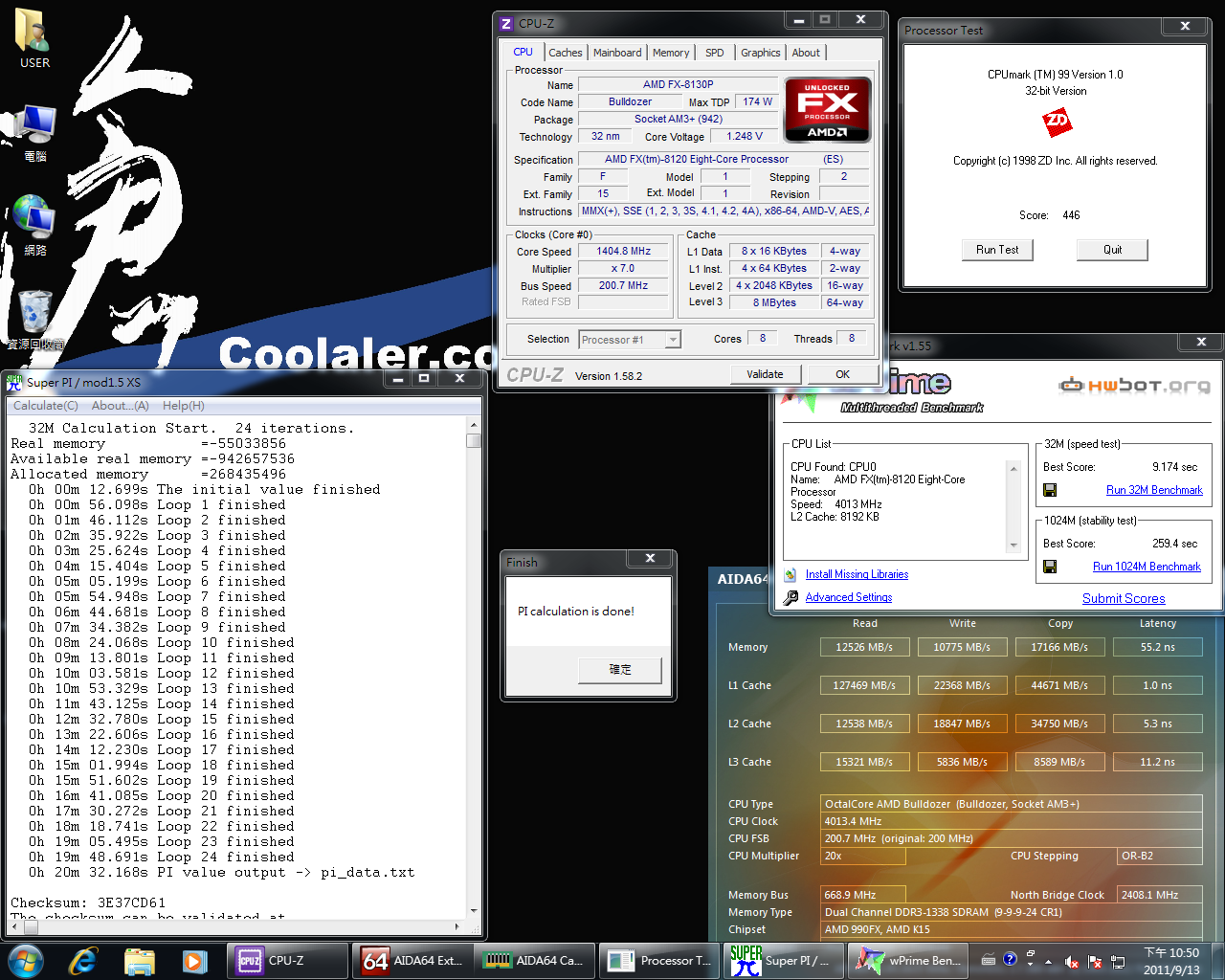Click the keyboard icon in system tray
1225x980 pixels.
[x=989, y=959]
